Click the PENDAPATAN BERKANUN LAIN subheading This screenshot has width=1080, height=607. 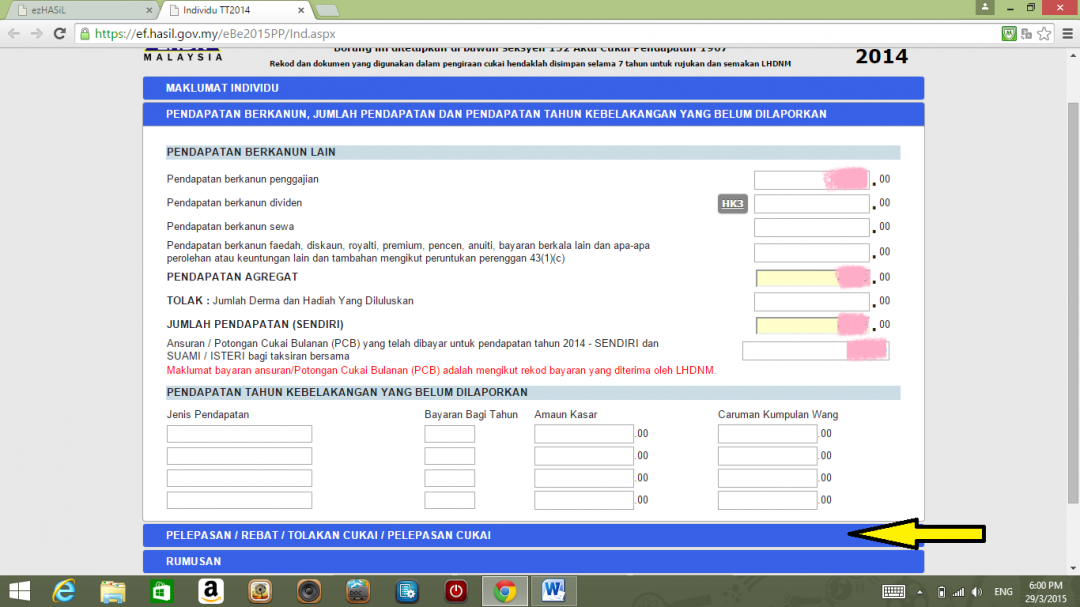251,152
